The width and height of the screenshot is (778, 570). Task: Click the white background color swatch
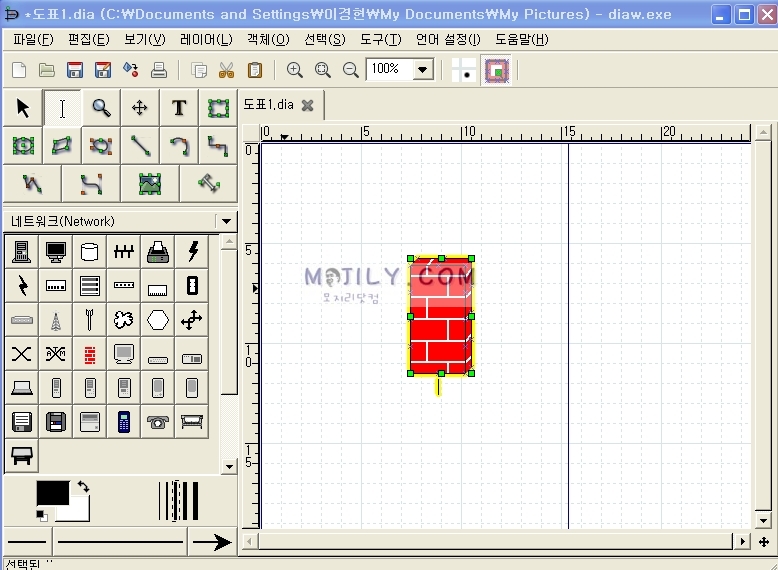click(x=77, y=512)
